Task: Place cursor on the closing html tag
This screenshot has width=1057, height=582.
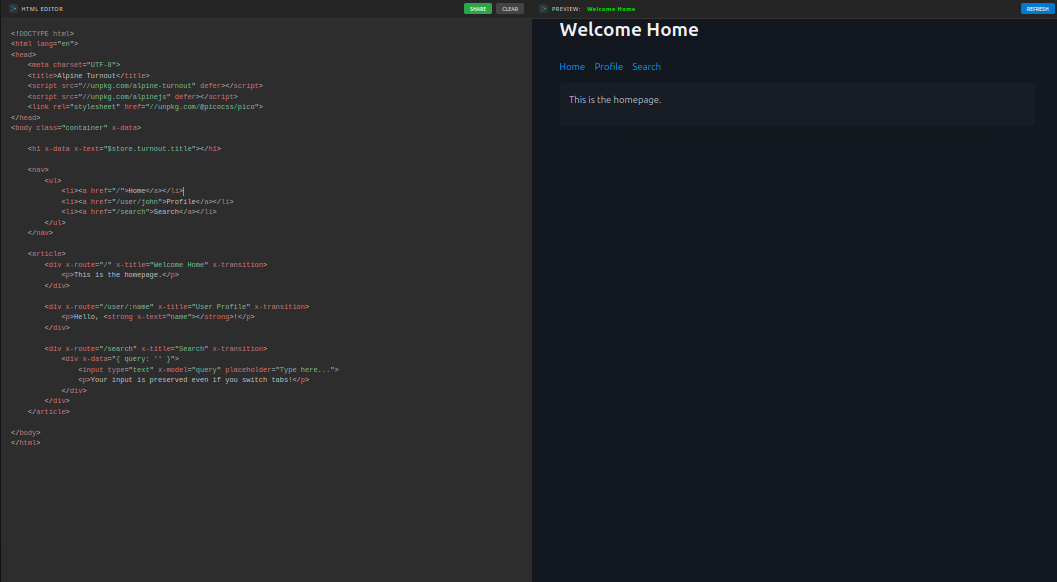Action: click(26, 443)
